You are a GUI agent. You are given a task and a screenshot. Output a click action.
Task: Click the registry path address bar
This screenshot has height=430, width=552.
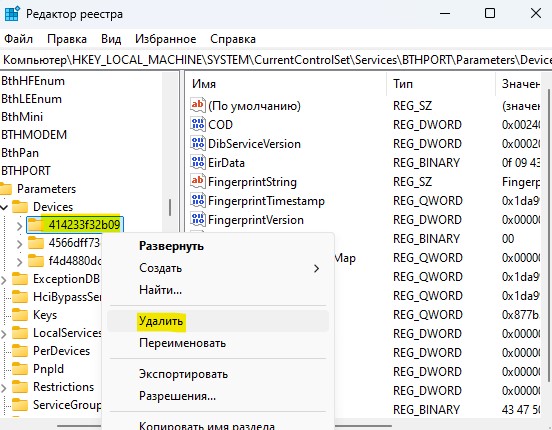pos(276,60)
